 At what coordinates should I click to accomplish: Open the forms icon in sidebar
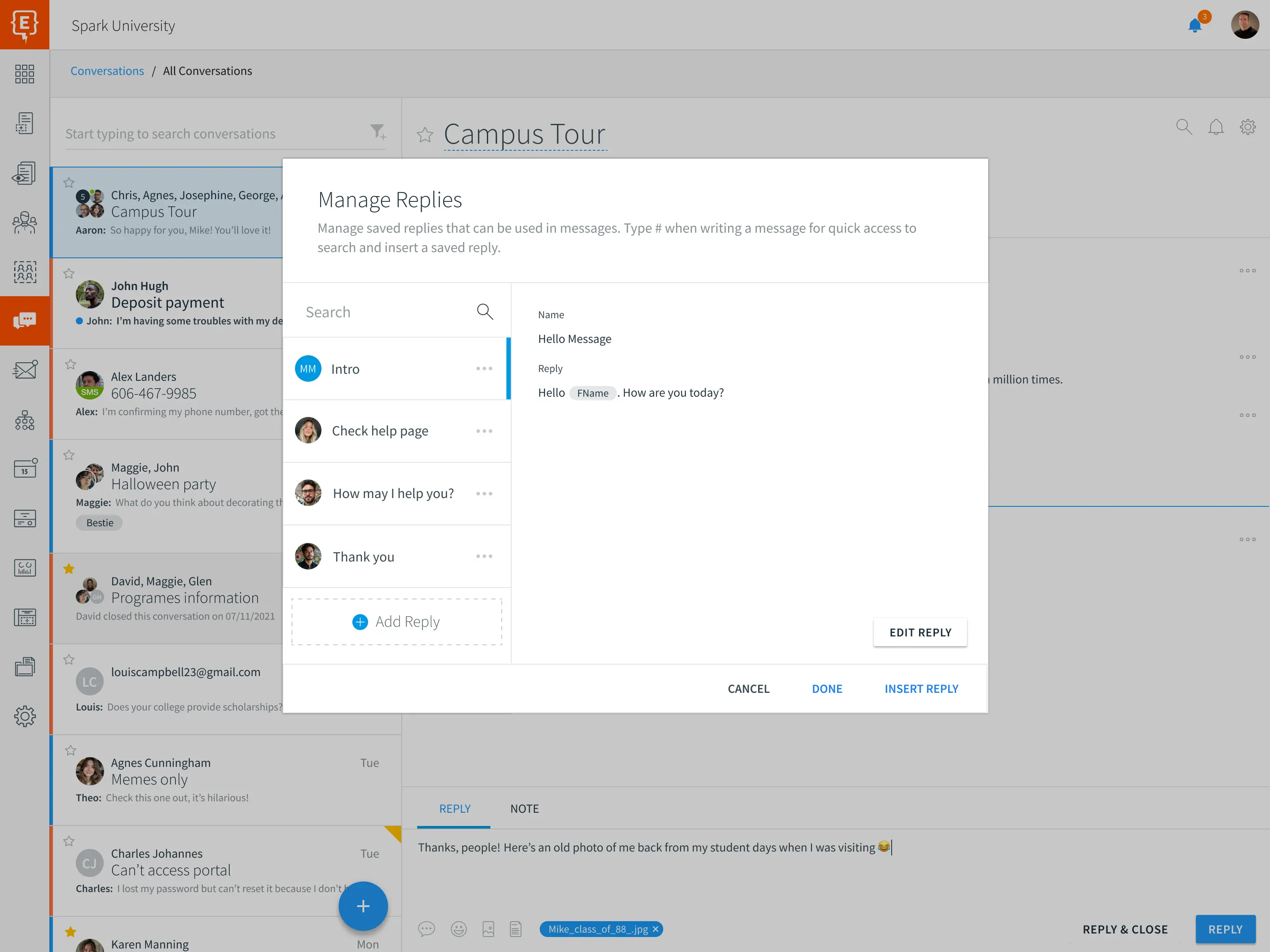(x=25, y=519)
